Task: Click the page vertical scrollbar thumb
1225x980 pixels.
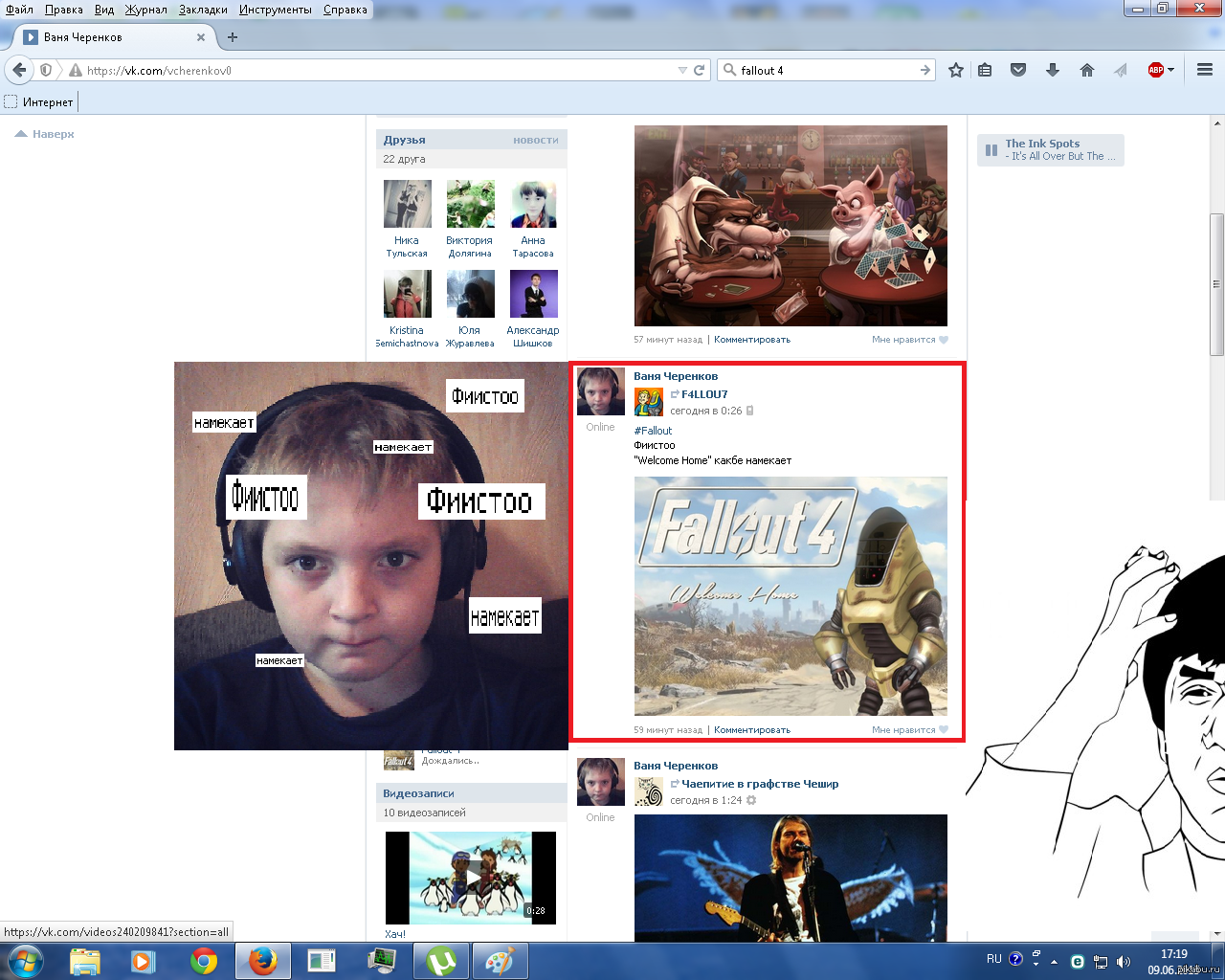Action: pyautogui.click(x=1217, y=284)
